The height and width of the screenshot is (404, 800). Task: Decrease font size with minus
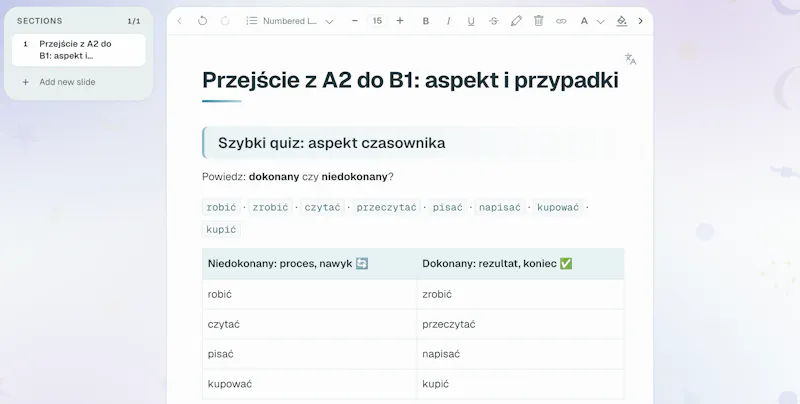coord(355,21)
